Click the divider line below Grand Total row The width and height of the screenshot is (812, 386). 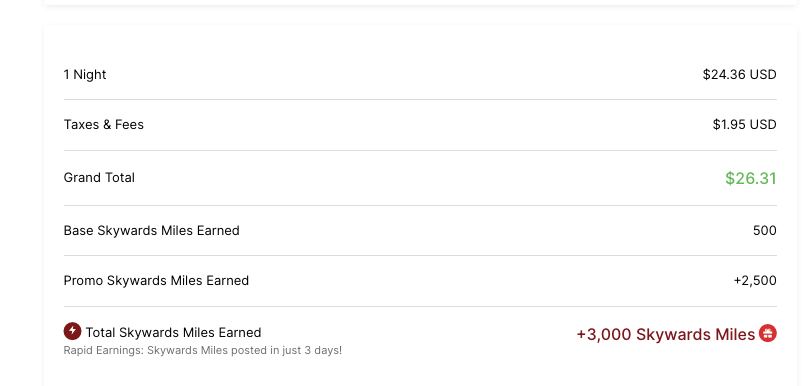(x=420, y=206)
